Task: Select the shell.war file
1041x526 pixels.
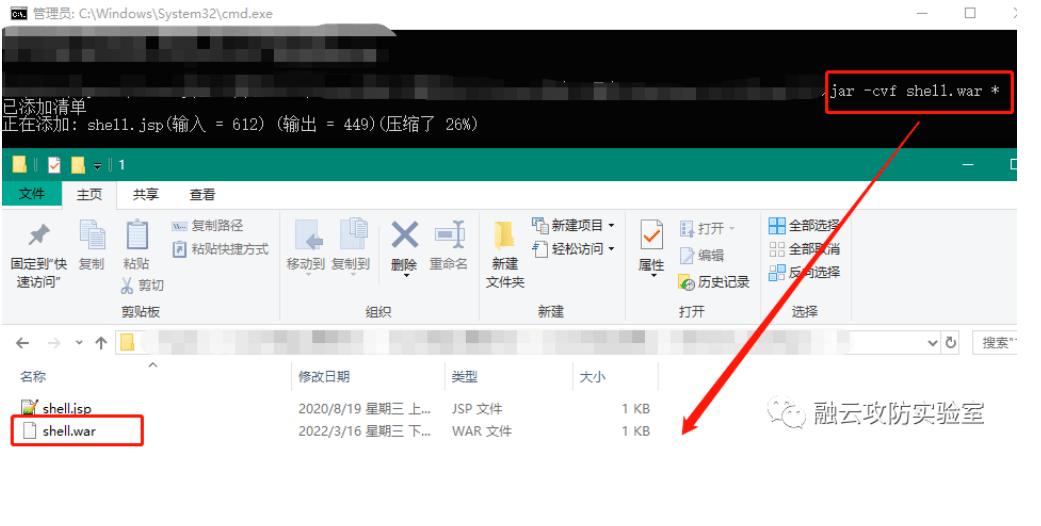Action: point(69,431)
